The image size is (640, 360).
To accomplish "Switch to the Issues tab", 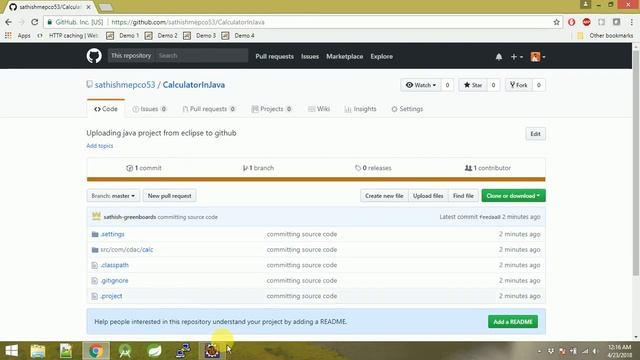I will pyautogui.click(x=149, y=109).
